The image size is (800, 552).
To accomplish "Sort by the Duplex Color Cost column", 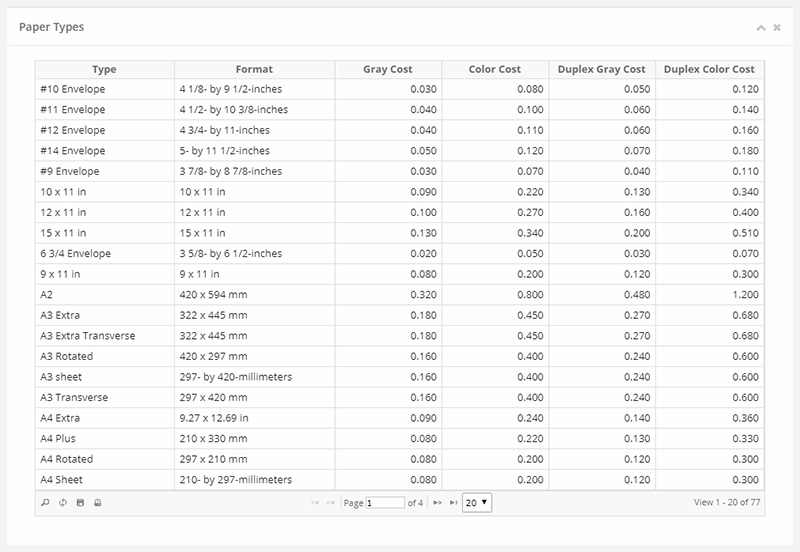I will pos(709,70).
